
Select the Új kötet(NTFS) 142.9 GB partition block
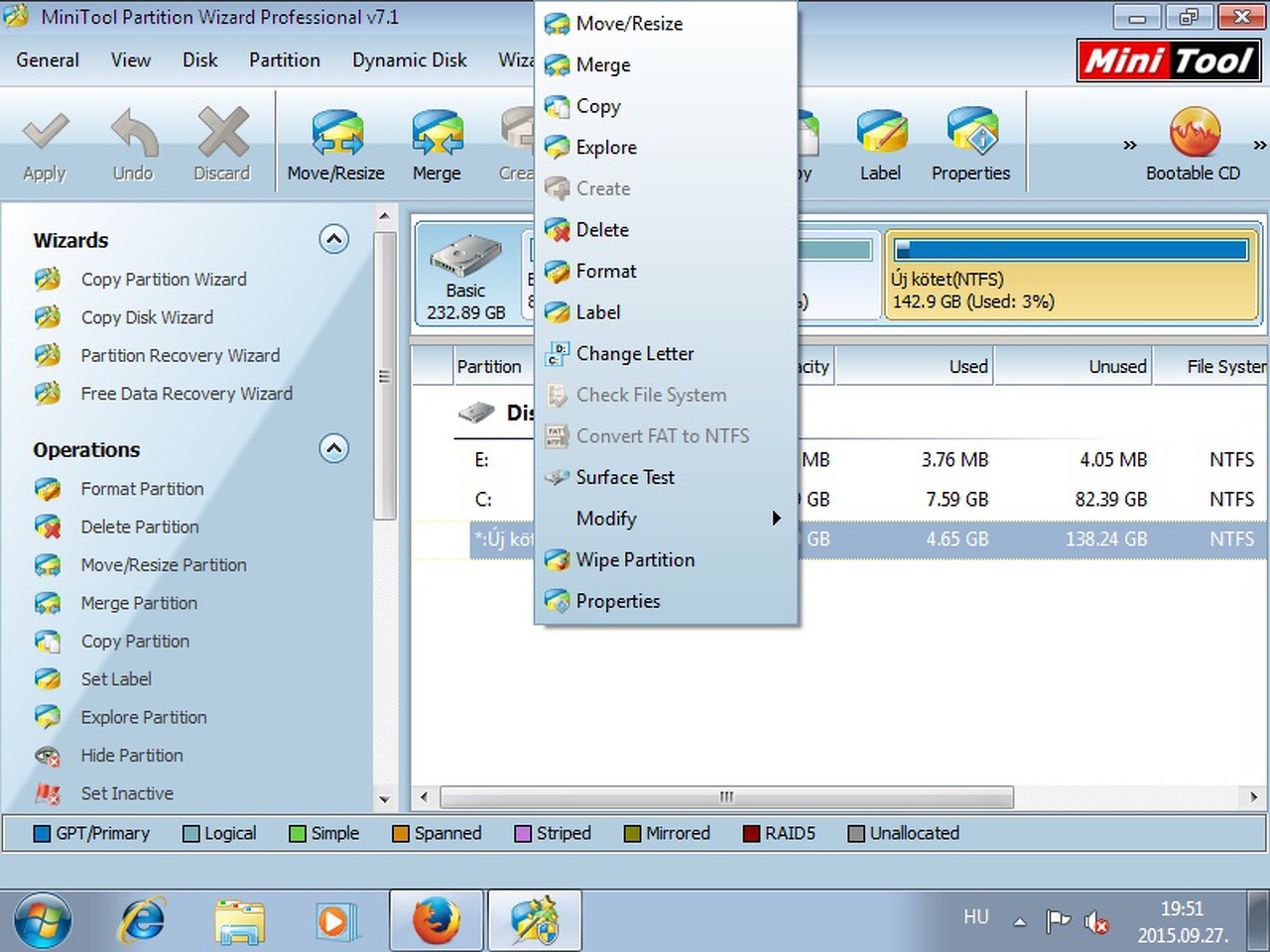point(1072,277)
